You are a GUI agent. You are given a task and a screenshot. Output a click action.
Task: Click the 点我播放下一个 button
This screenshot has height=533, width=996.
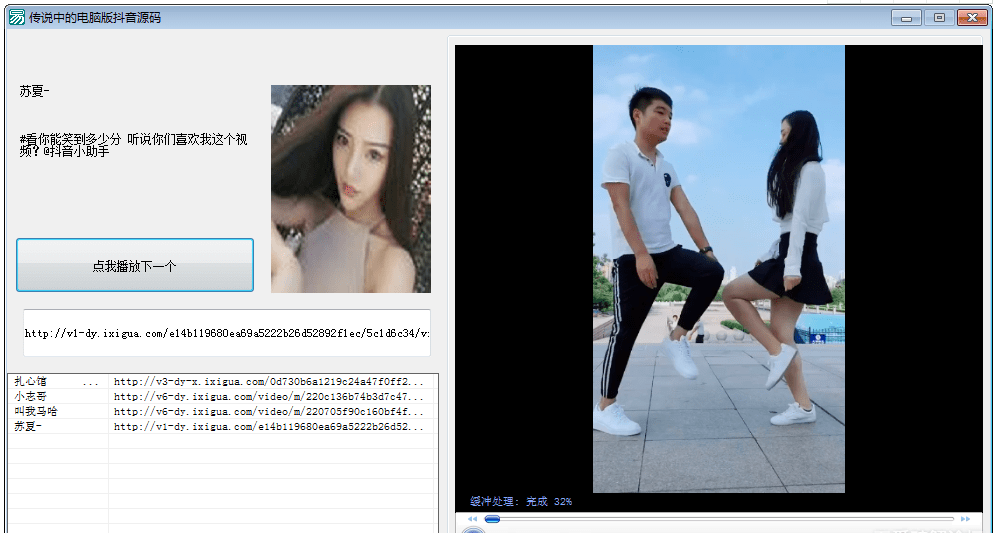coord(135,266)
